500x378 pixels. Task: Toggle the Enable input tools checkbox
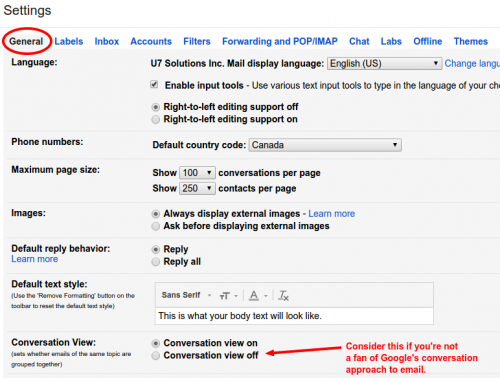154,85
